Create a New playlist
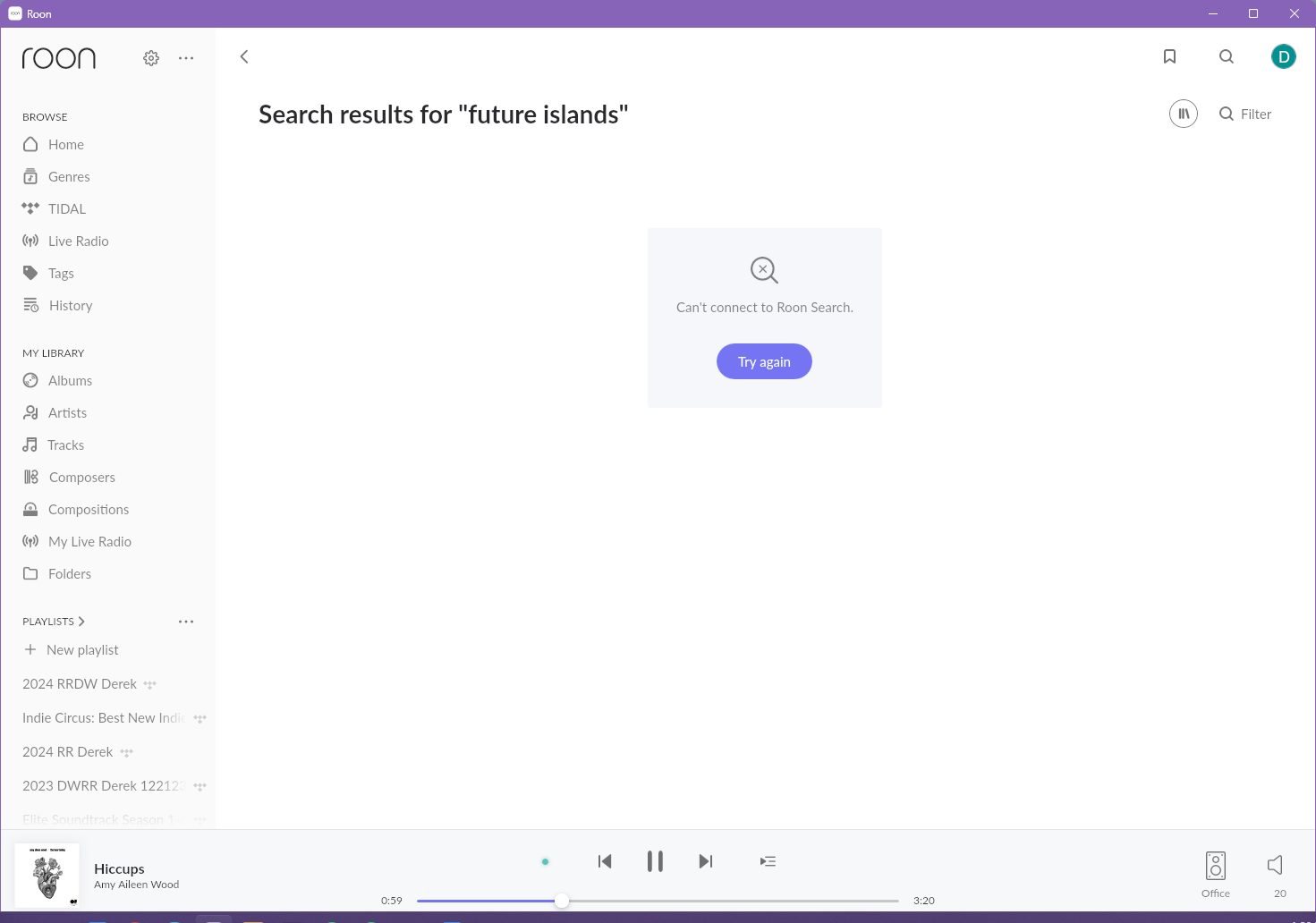This screenshot has width=1316, height=923. coord(71,649)
